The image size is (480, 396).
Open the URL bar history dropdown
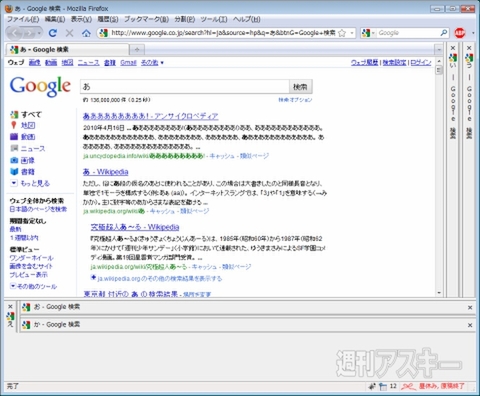point(351,33)
